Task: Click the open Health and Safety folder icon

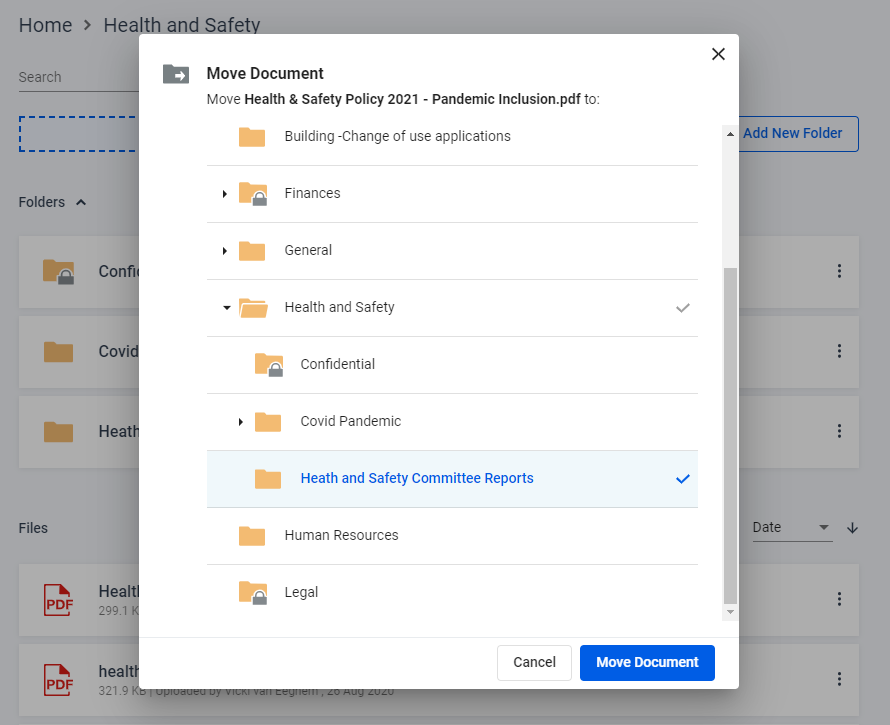Action: click(x=253, y=308)
